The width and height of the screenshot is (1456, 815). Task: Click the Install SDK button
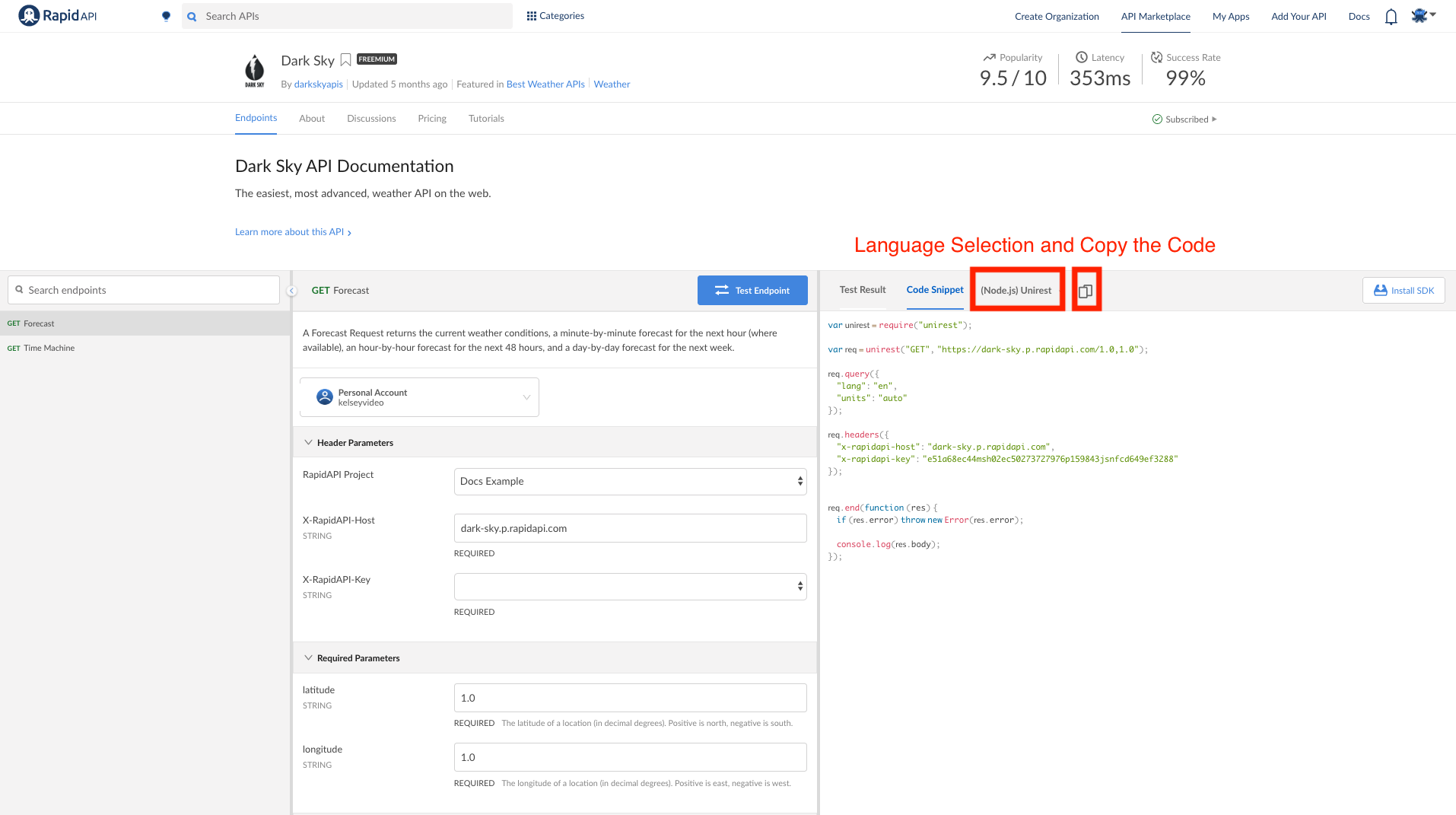point(1404,290)
